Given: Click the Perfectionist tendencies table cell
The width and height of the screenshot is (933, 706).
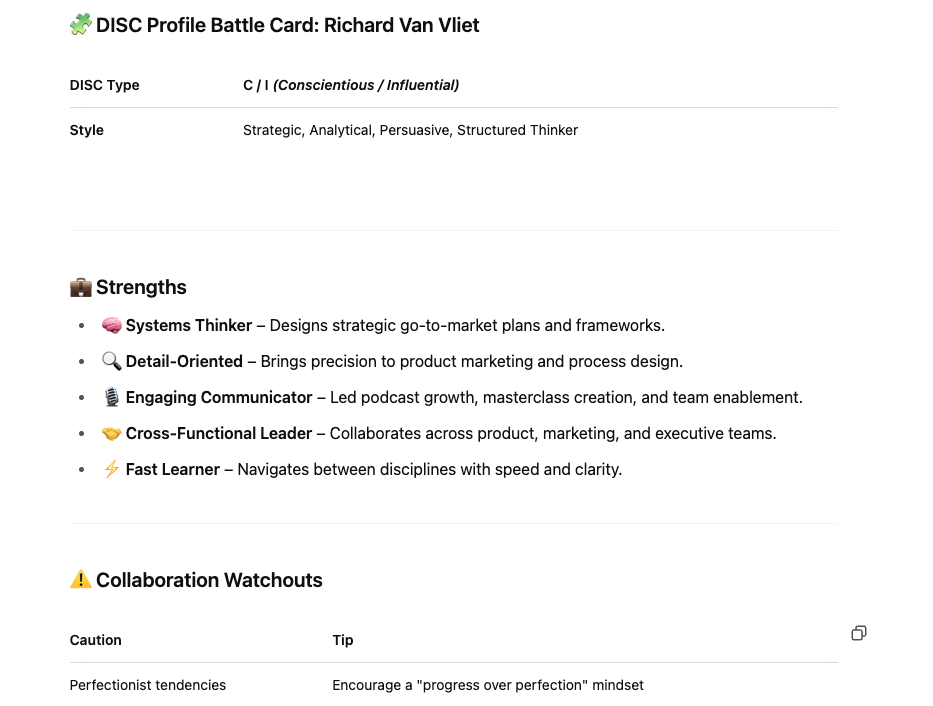Looking at the screenshot, I should coord(148,685).
